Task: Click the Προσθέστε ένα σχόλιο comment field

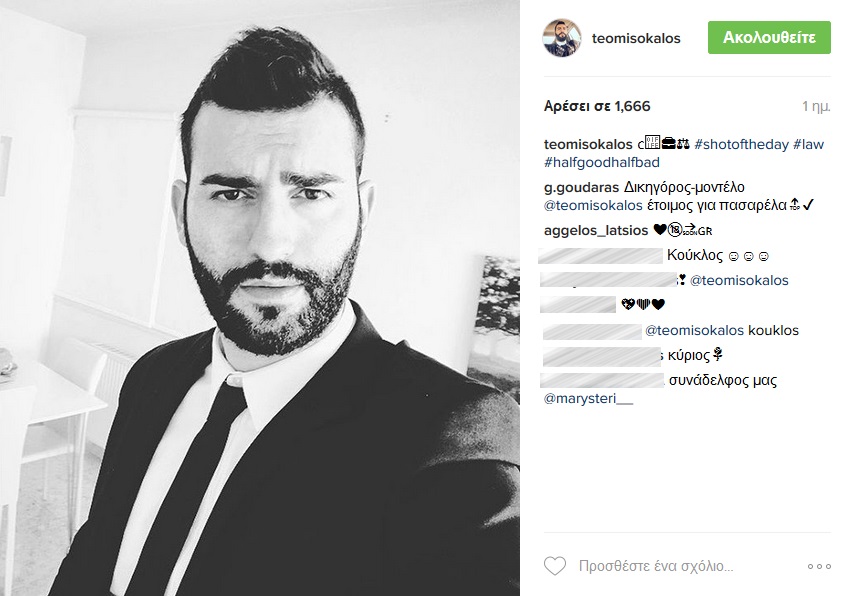Action: (x=656, y=567)
